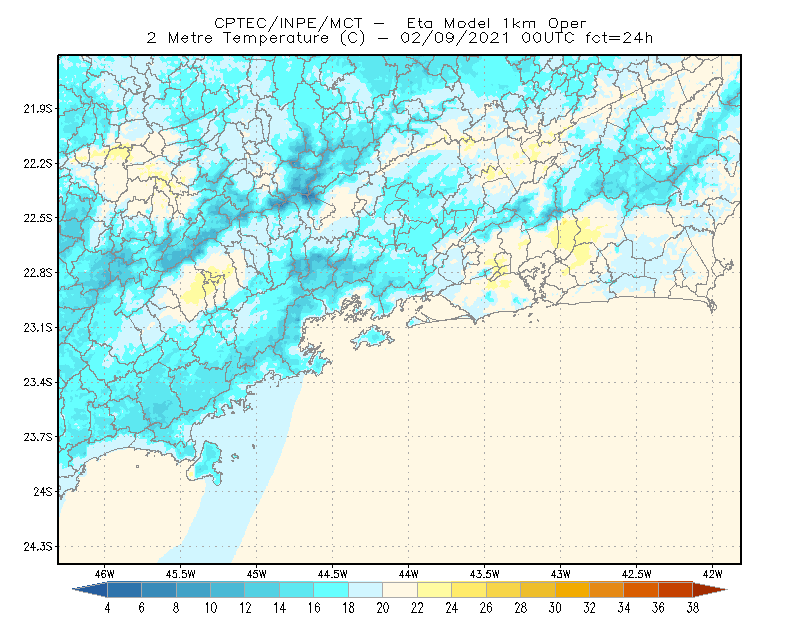This screenshot has height=618, width=800.
Task: Pick the colorbar segment between 30 and 32
Action: (572, 590)
